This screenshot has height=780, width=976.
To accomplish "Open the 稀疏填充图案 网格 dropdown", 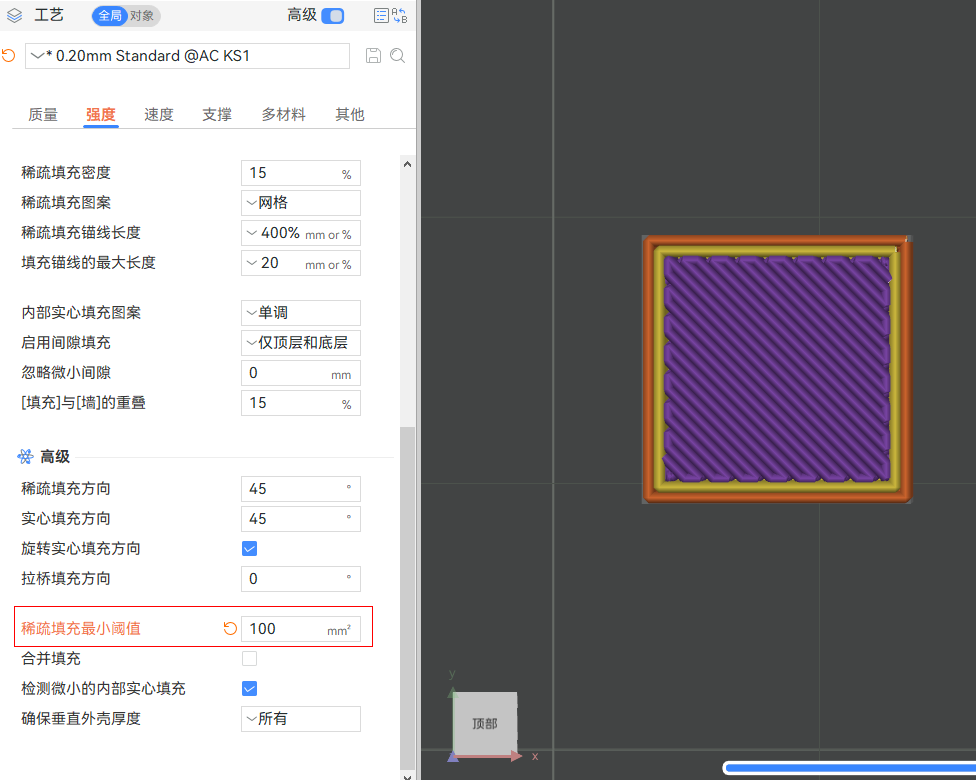I will [301, 203].
